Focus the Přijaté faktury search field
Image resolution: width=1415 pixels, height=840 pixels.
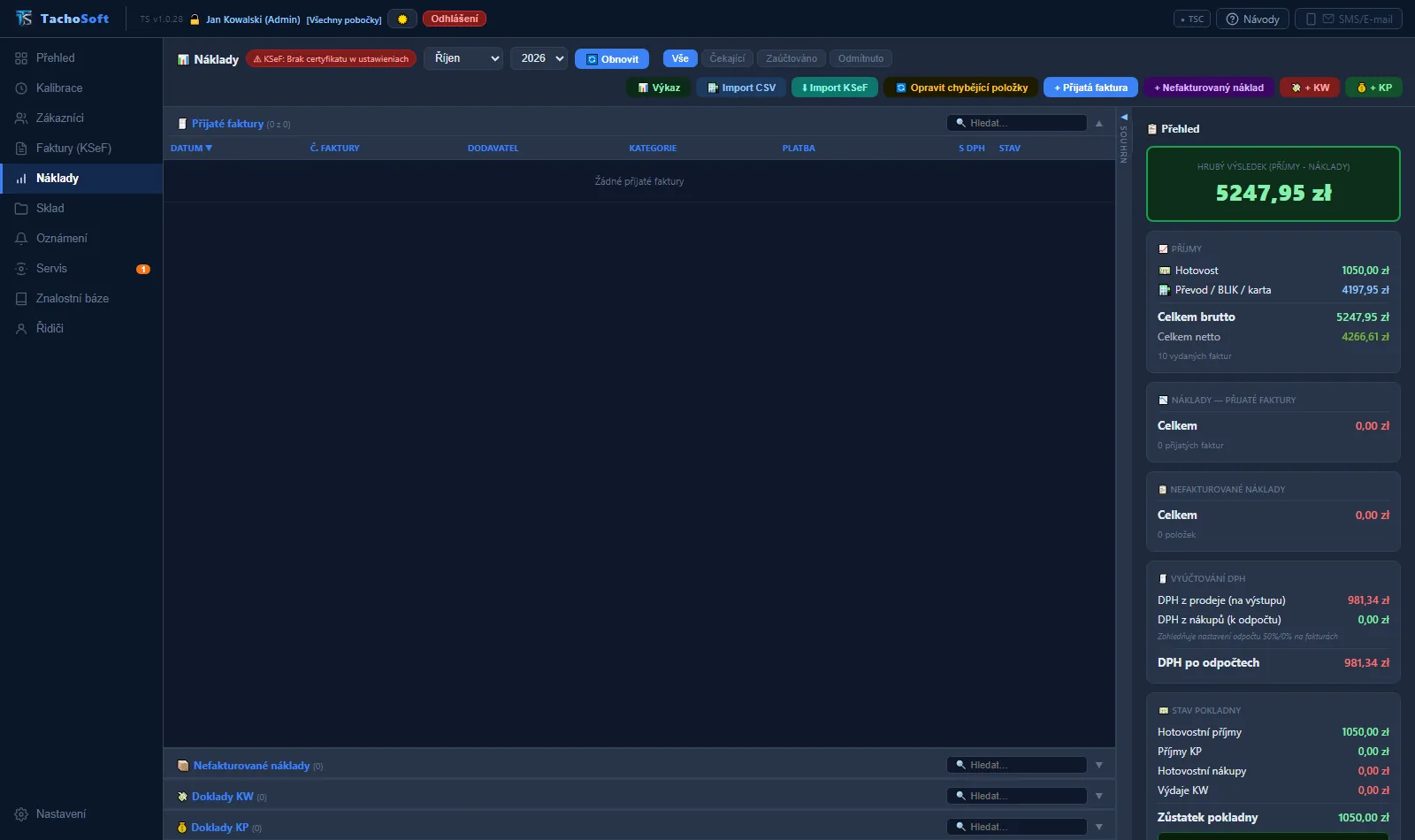tap(1016, 123)
